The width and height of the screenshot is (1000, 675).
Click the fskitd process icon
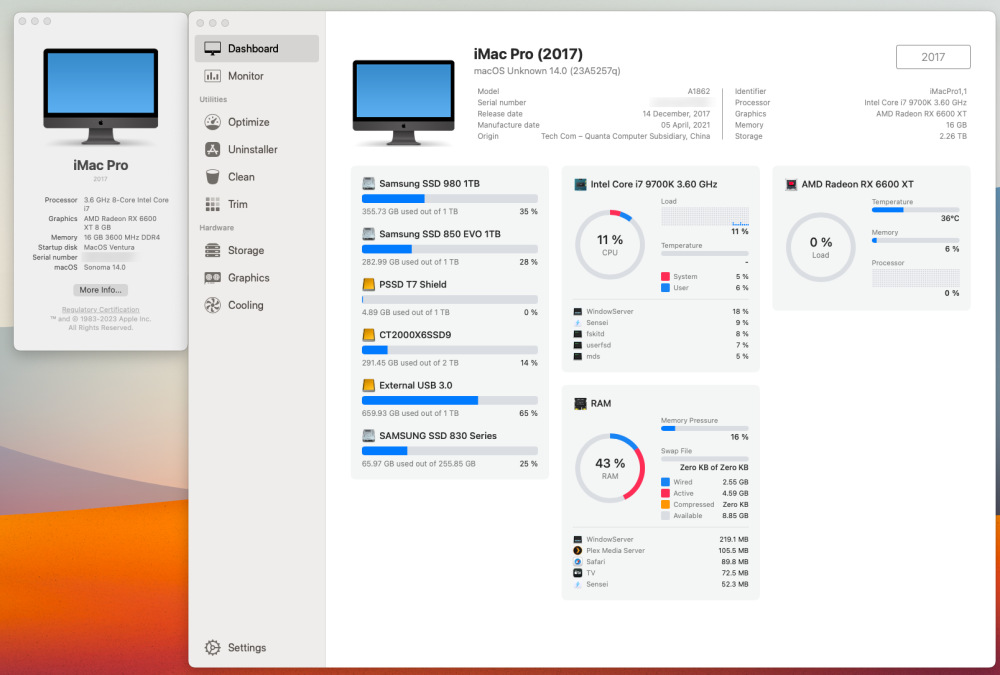tap(578, 334)
